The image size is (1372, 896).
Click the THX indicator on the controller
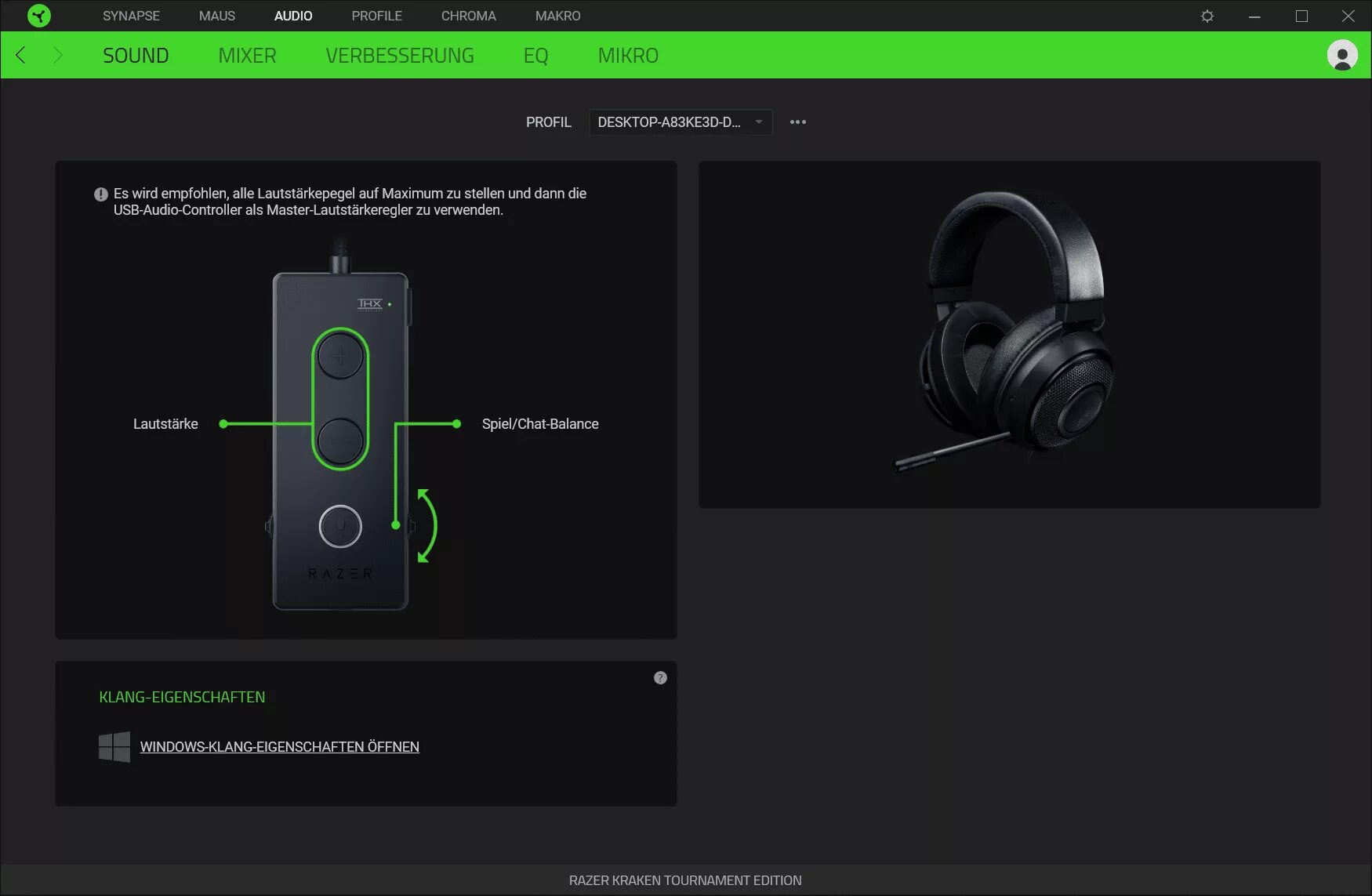pos(374,304)
